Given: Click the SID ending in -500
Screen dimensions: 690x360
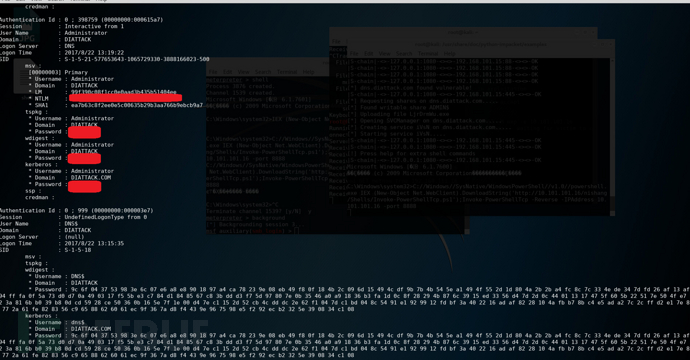Looking at the screenshot, I should point(137,59).
